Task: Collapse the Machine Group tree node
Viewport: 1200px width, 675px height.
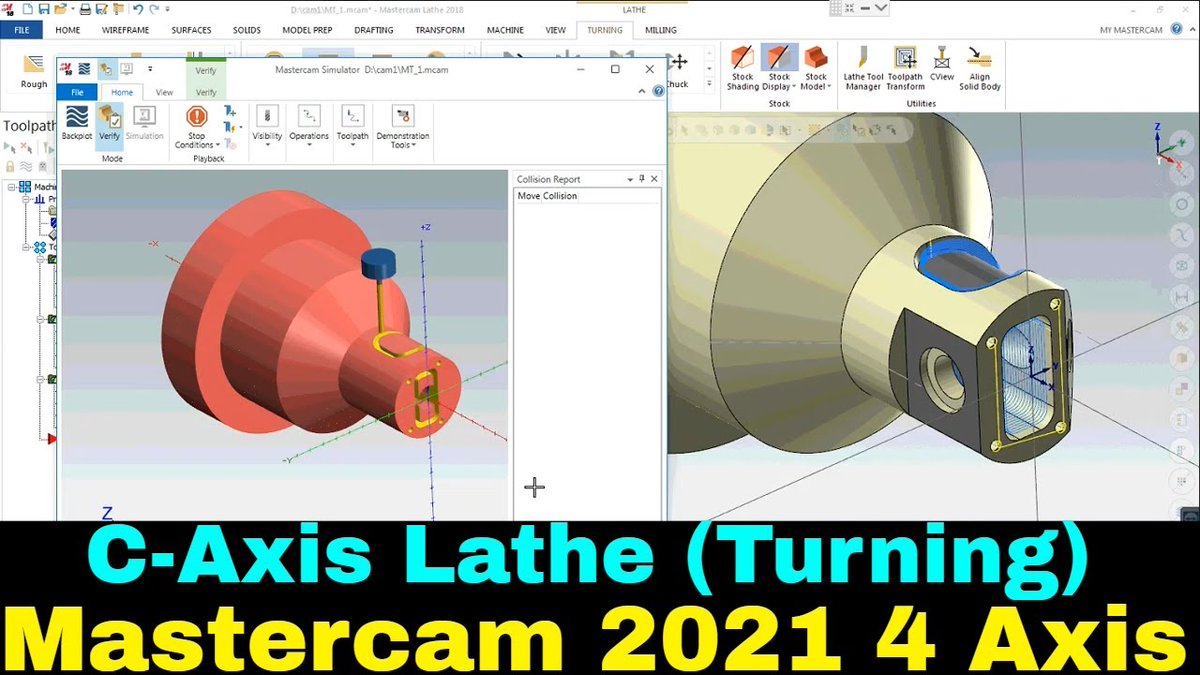Action: click(11, 187)
